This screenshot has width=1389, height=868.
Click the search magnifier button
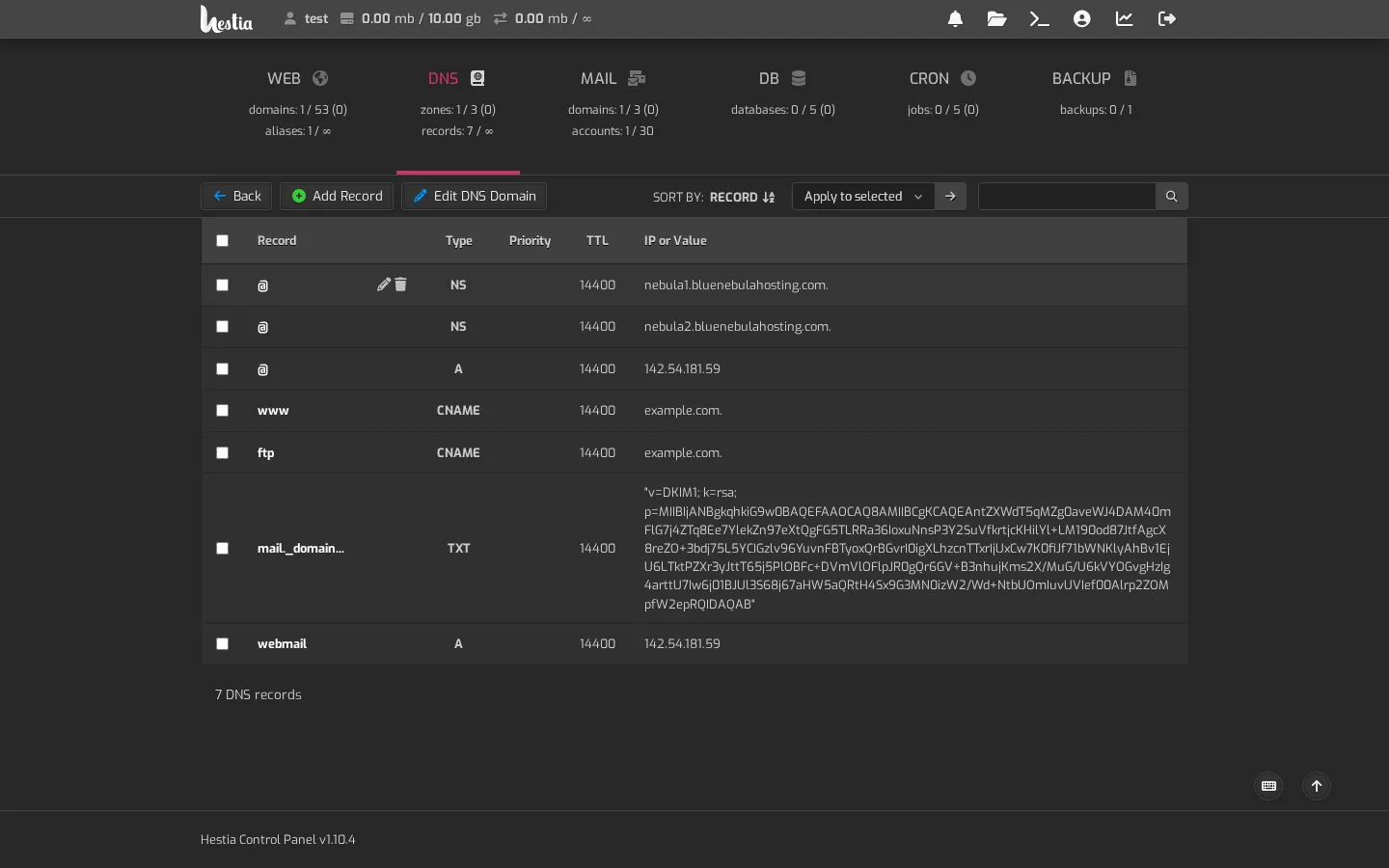coord(1172,196)
